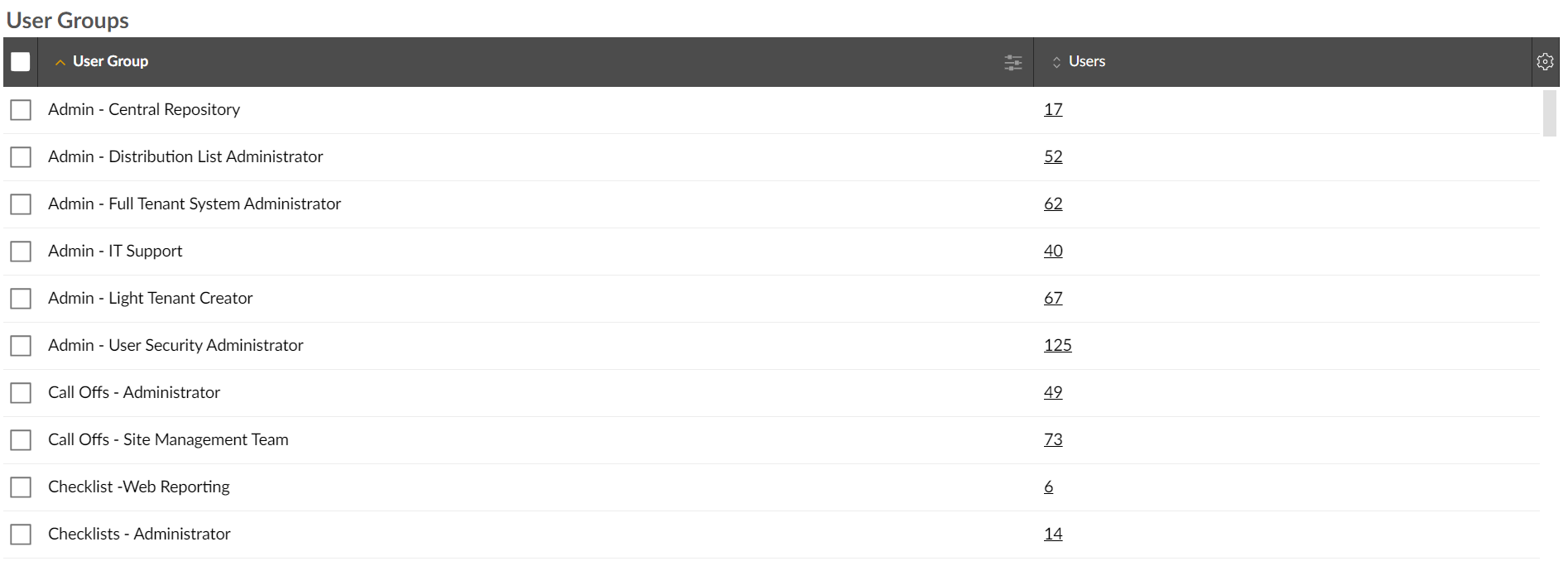View the 73 users for Site Management Team
Viewport: 1568px width, 561px height.
pyautogui.click(x=1053, y=439)
